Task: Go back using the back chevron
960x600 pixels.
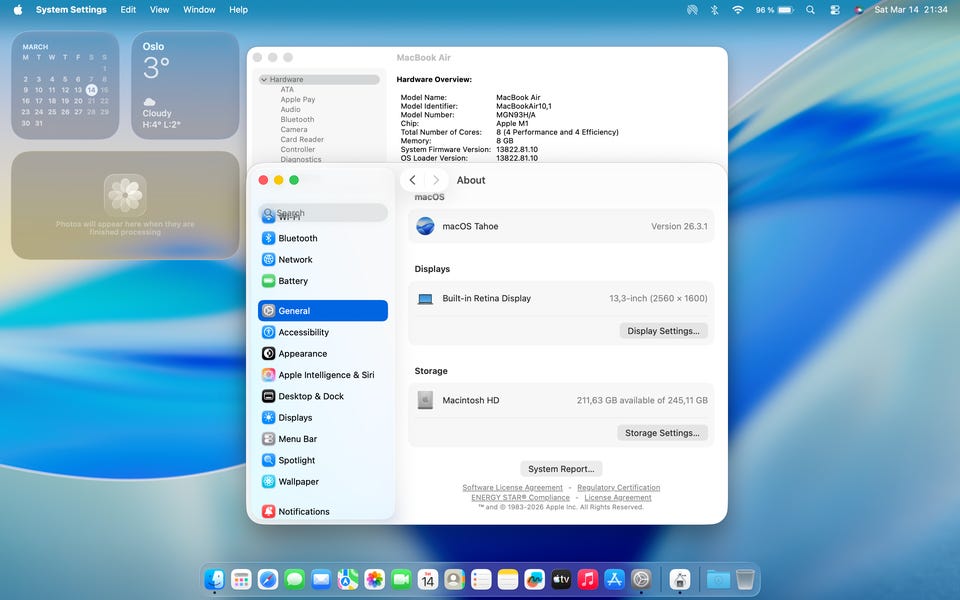Action: pos(413,180)
